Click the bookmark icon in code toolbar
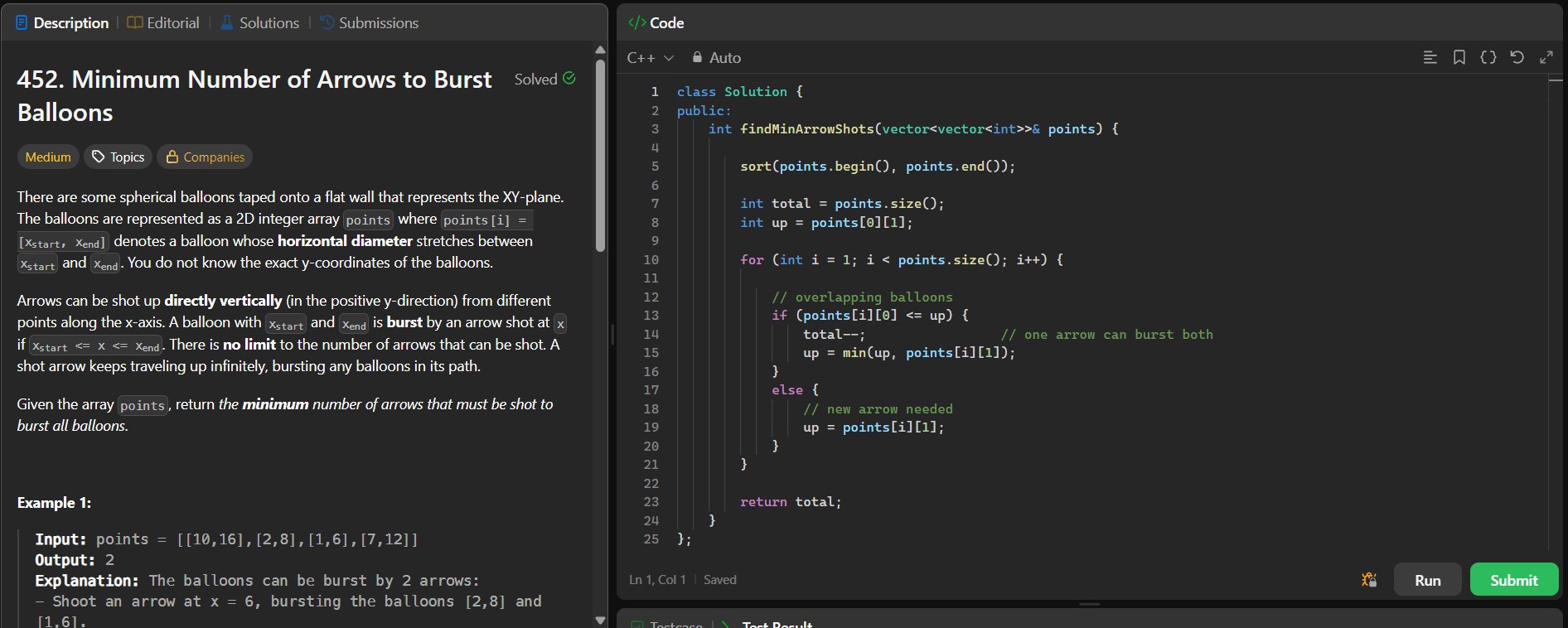This screenshot has height=628, width=1568. coord(1459,57)
